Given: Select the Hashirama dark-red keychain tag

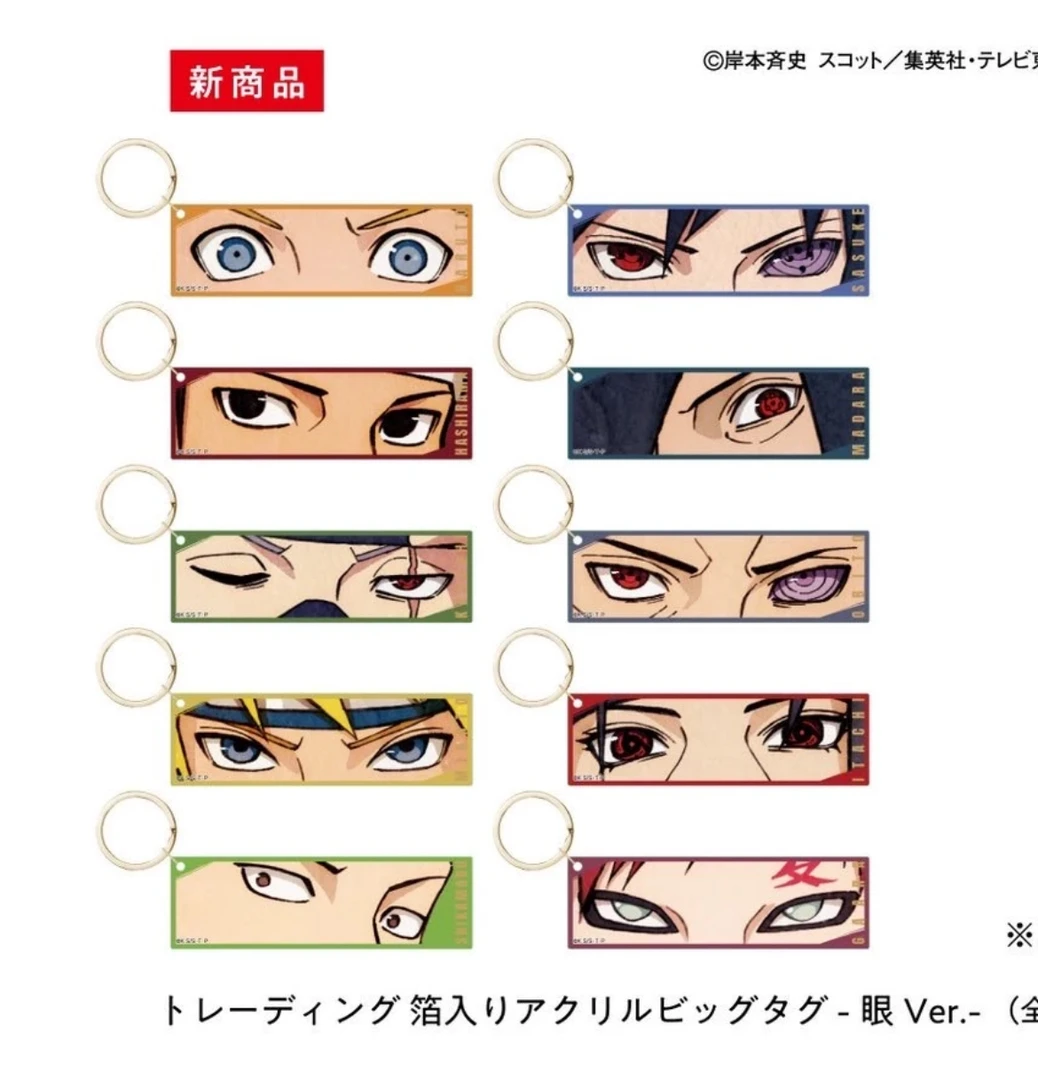Looking at the screenshot, I should [322, 413].
